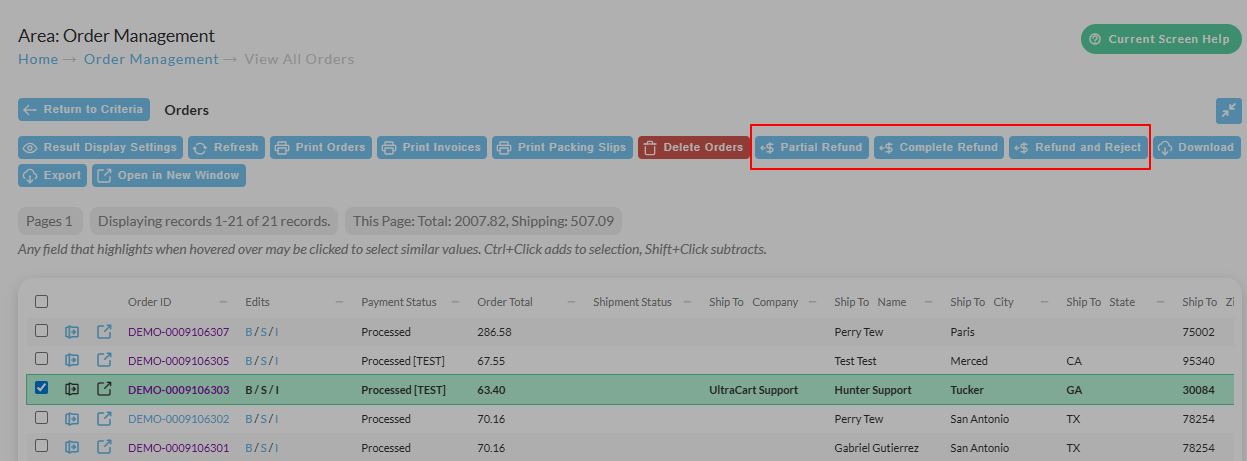Click the Paris ship-to city cell
Image resolution: width=1247 pixels, height=461 pixels.
[962, 331]
